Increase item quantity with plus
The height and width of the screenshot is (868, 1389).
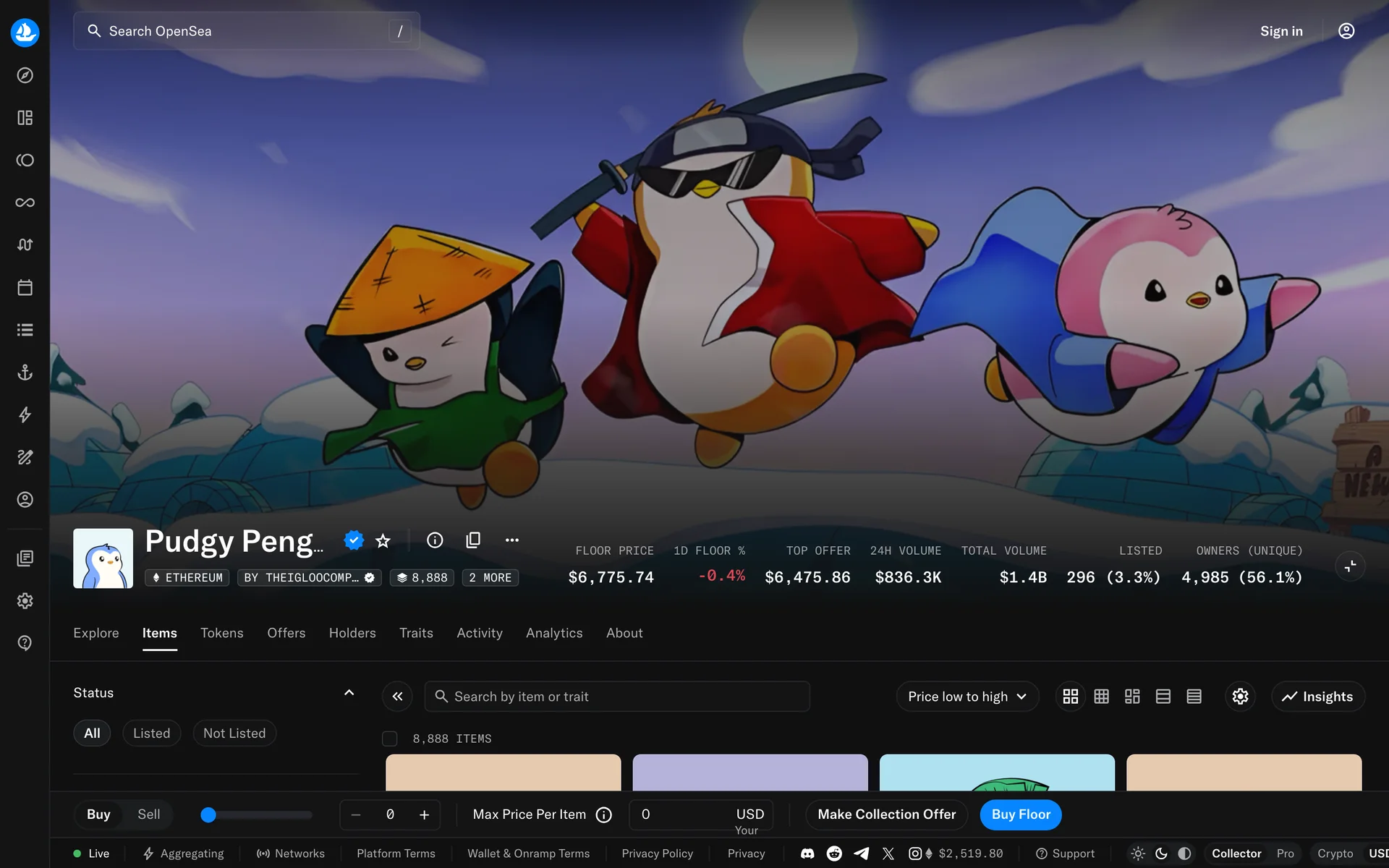coord(425,815)
